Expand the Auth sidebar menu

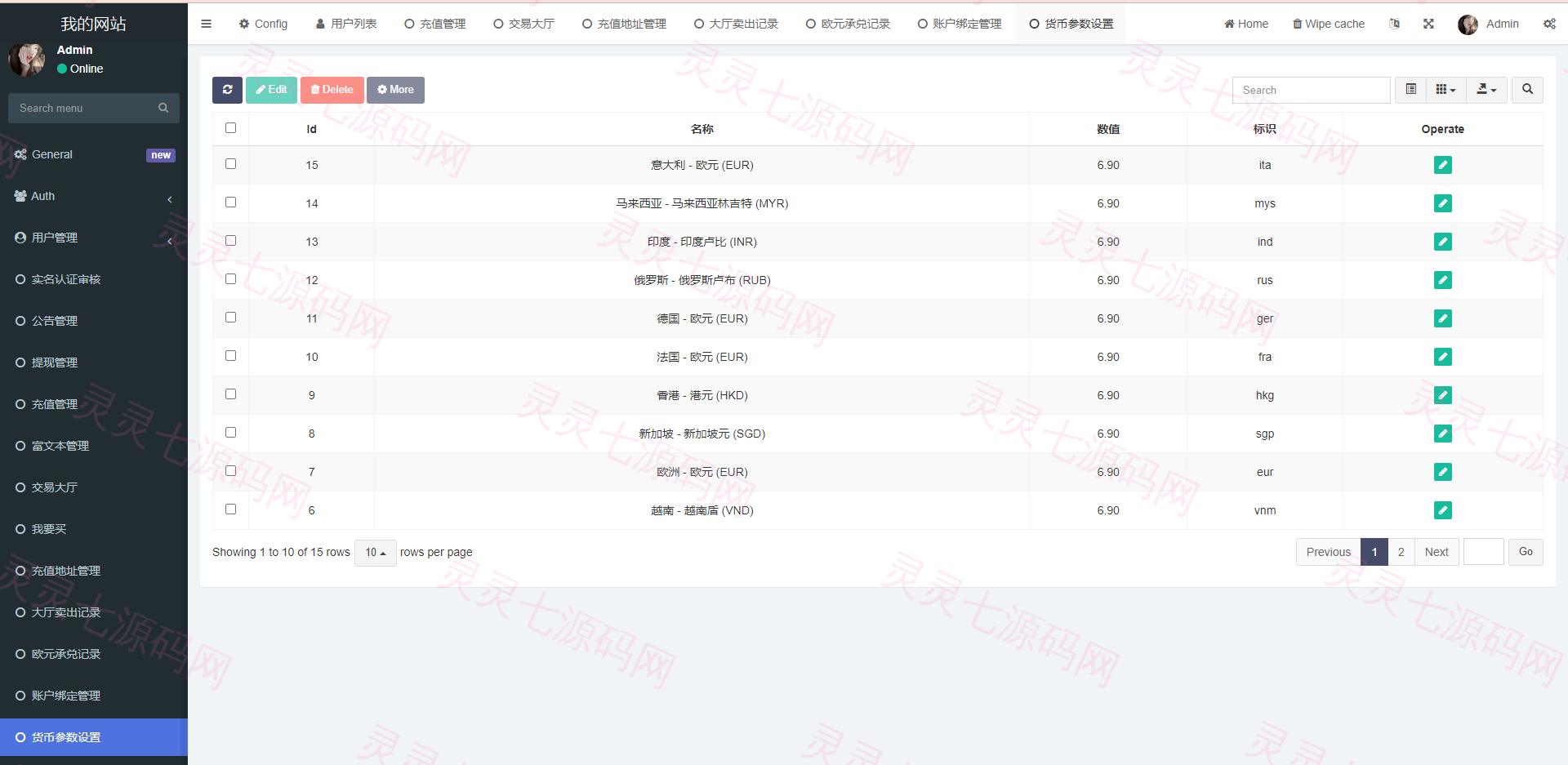tap(94, 196)
